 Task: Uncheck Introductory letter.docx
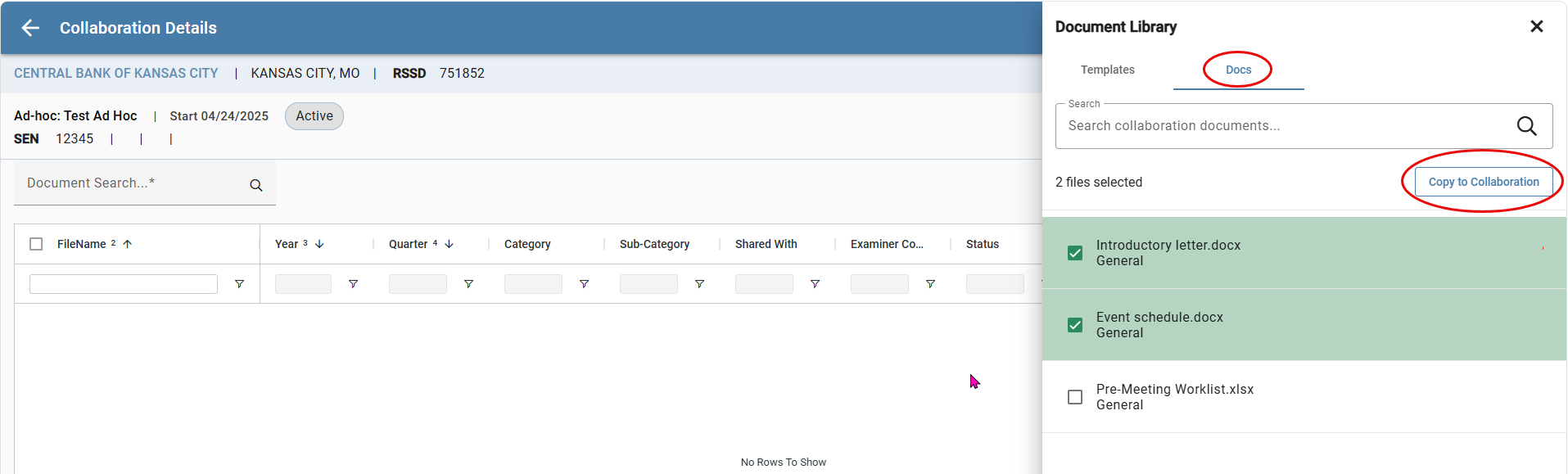click(1075, 253)
